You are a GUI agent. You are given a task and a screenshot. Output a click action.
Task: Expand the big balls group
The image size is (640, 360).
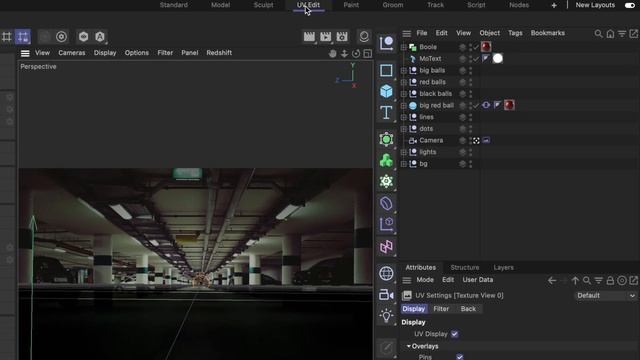point(404,71)
